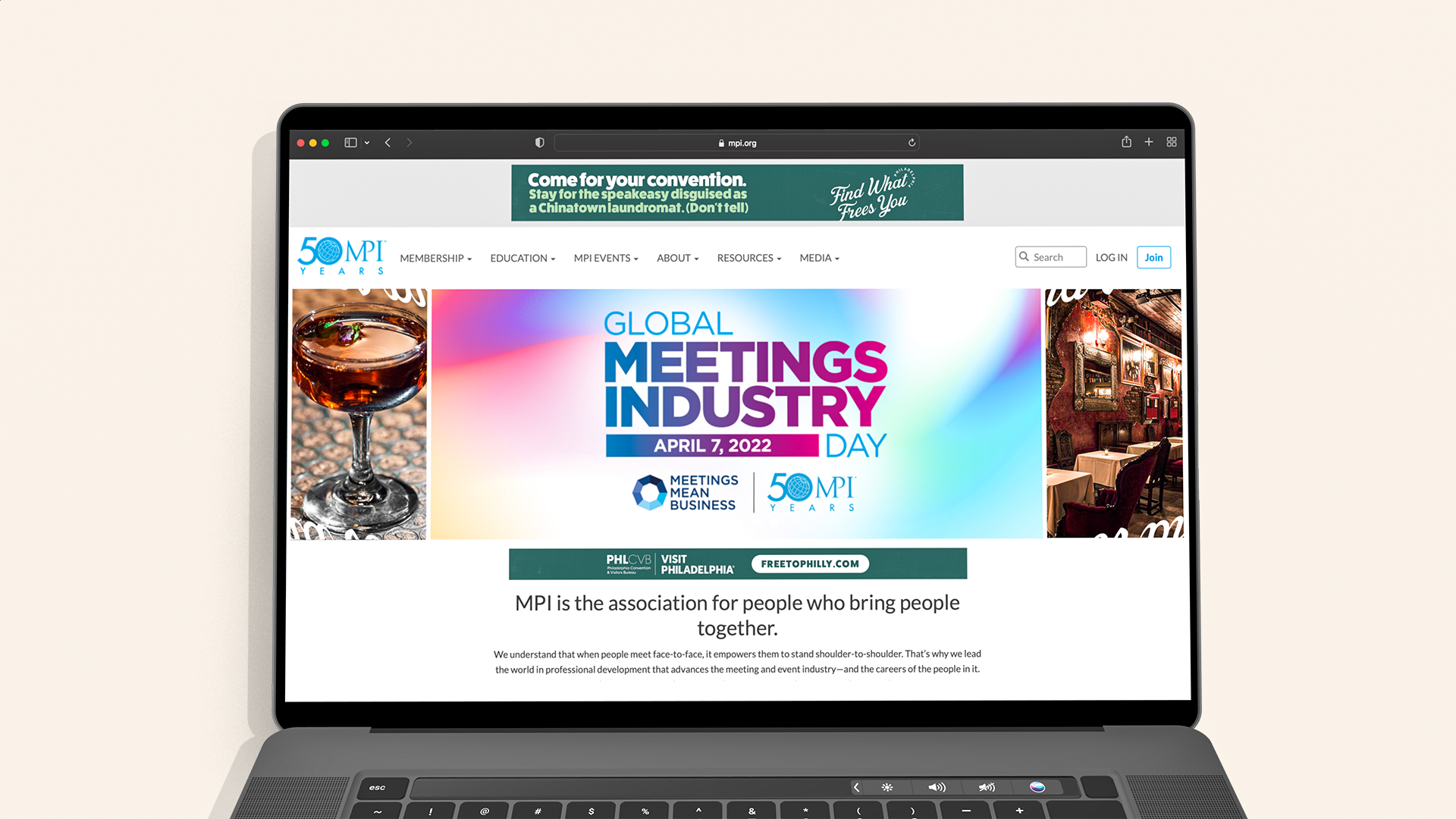
Task: Click the 'MPI is the association' headline
Action: coord(737,615)
